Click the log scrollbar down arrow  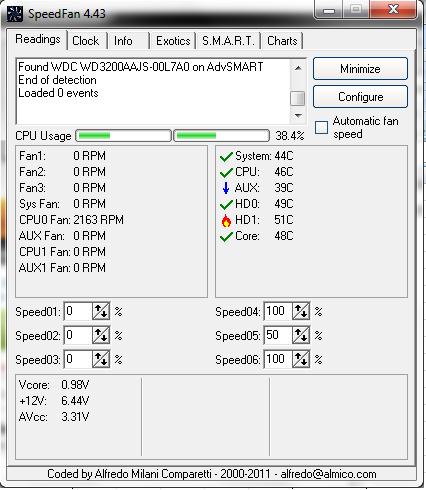[x=298, y=116]
